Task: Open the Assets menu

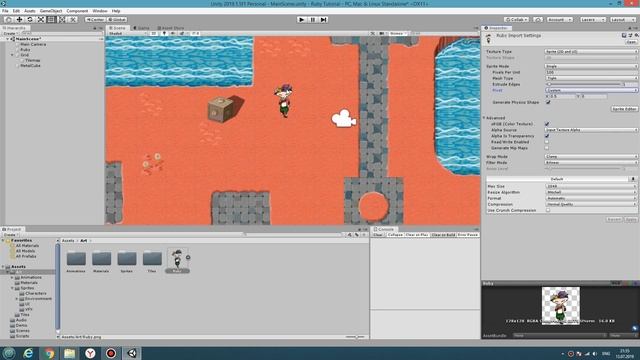Action: click(30, 11)
